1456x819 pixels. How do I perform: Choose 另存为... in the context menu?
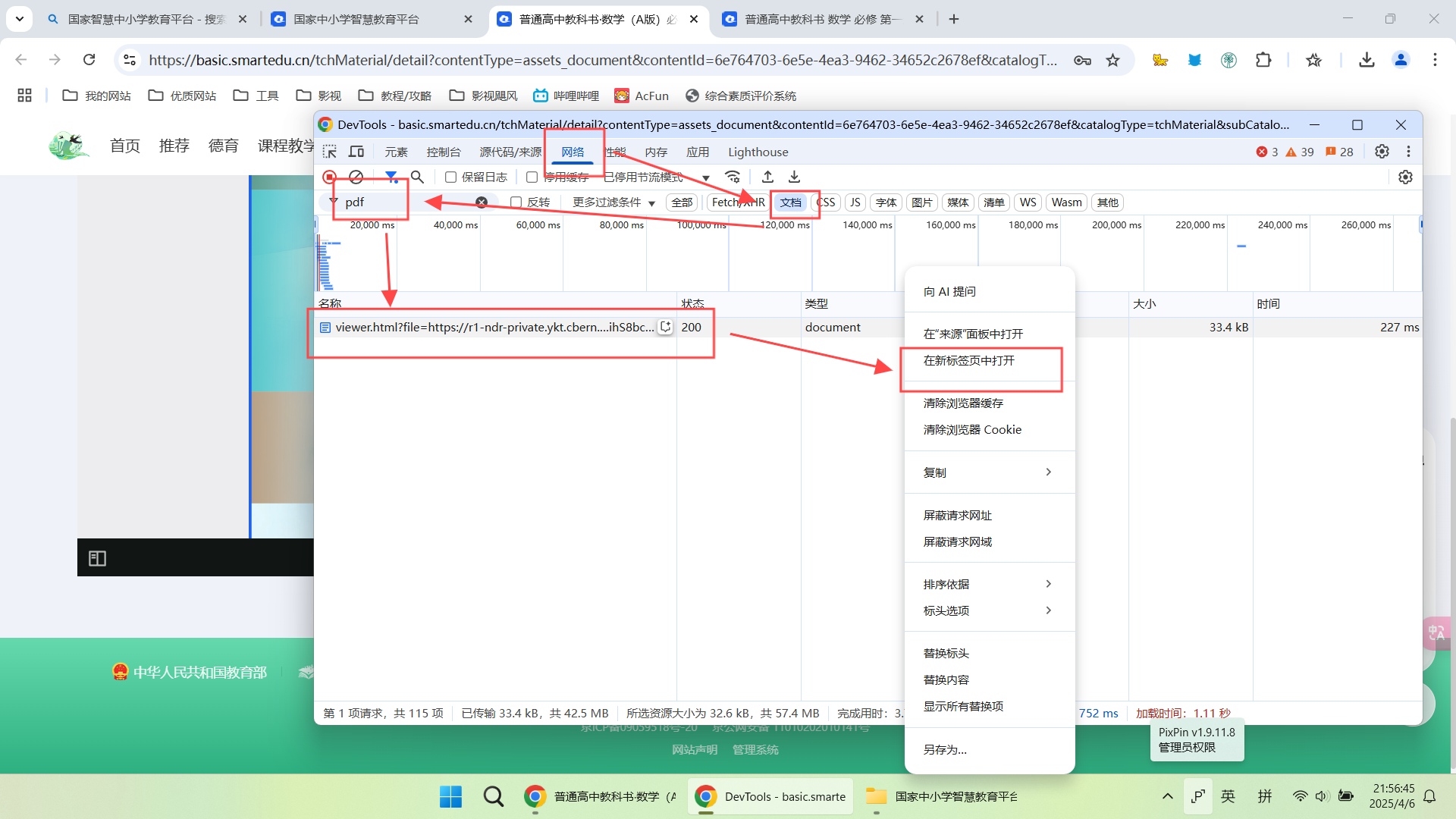point(945,749)
